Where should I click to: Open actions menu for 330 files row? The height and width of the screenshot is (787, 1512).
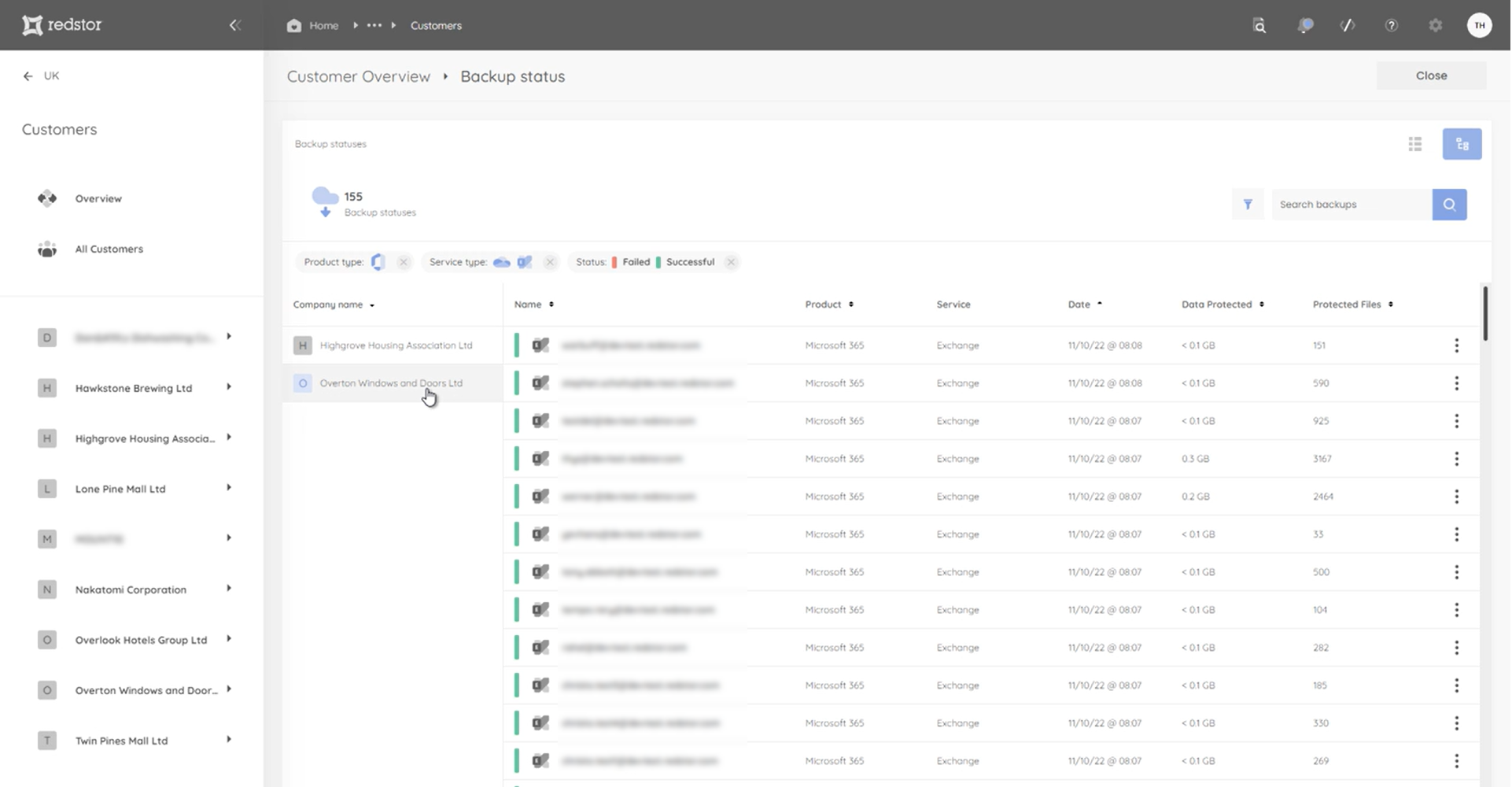pyautogui.click(x=1457, y=723)
